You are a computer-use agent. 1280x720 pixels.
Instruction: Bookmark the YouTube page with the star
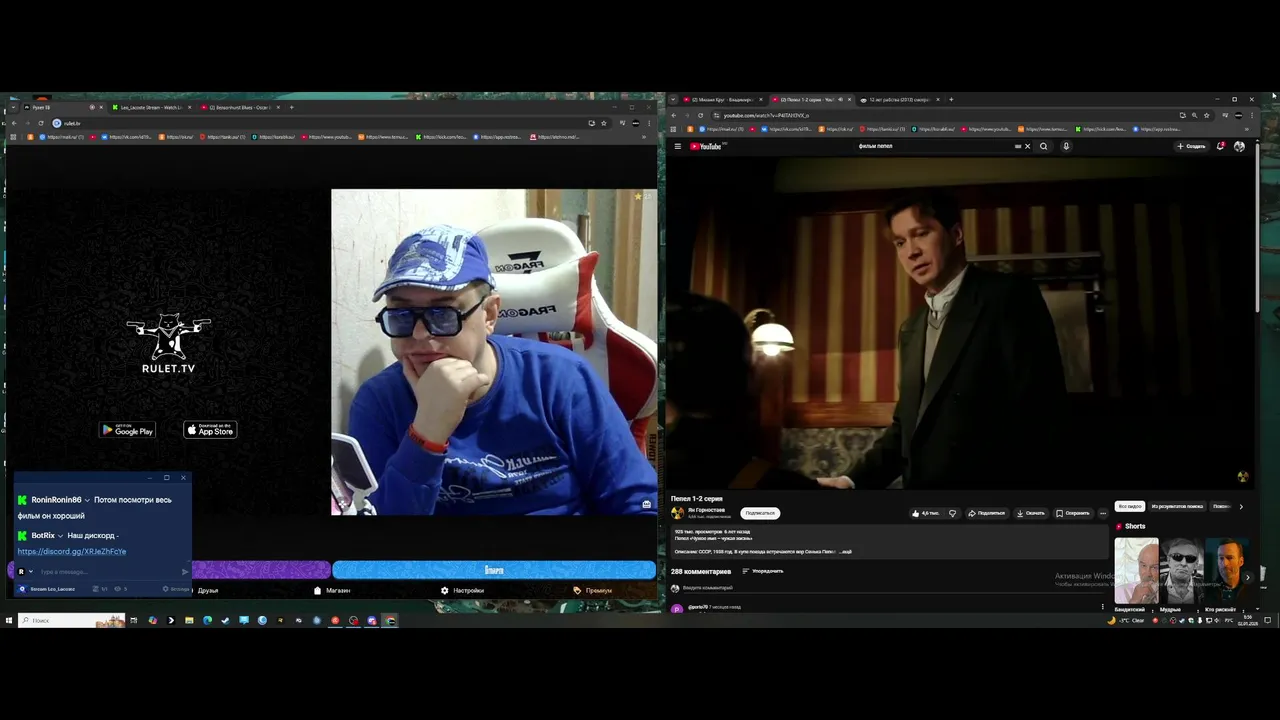pos(1206,115)
